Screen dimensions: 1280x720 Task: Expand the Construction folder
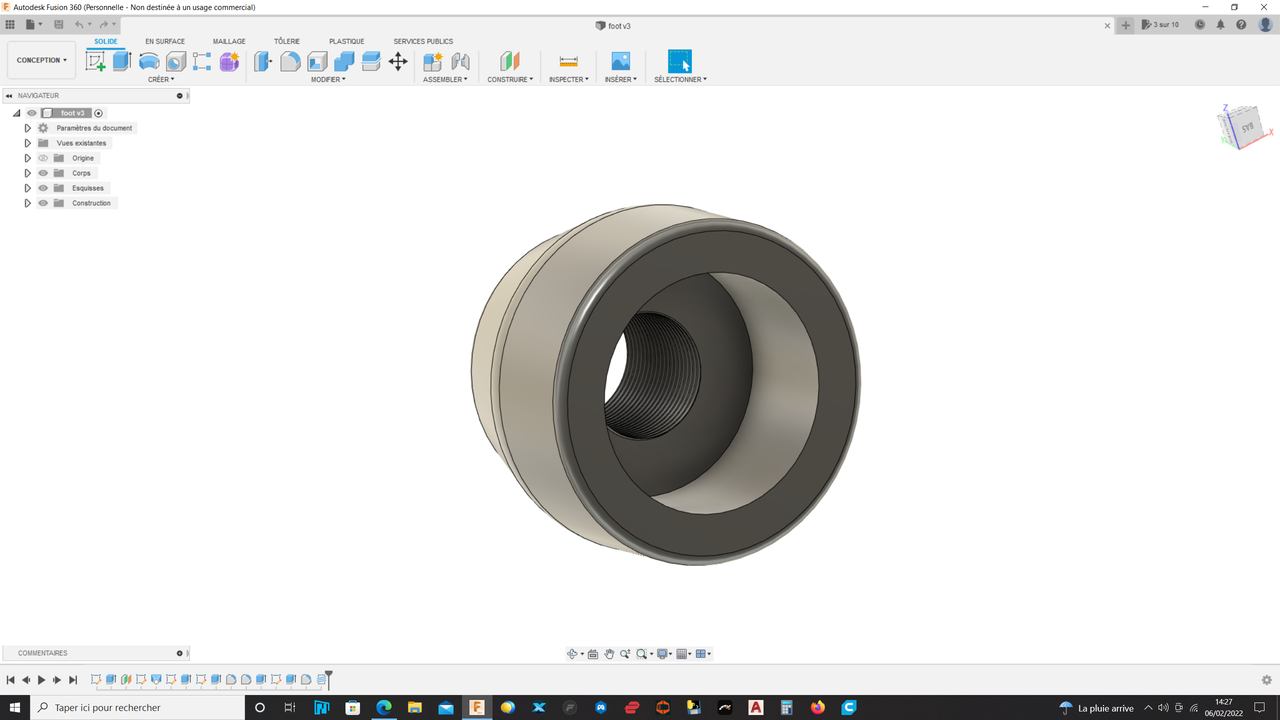28,203
